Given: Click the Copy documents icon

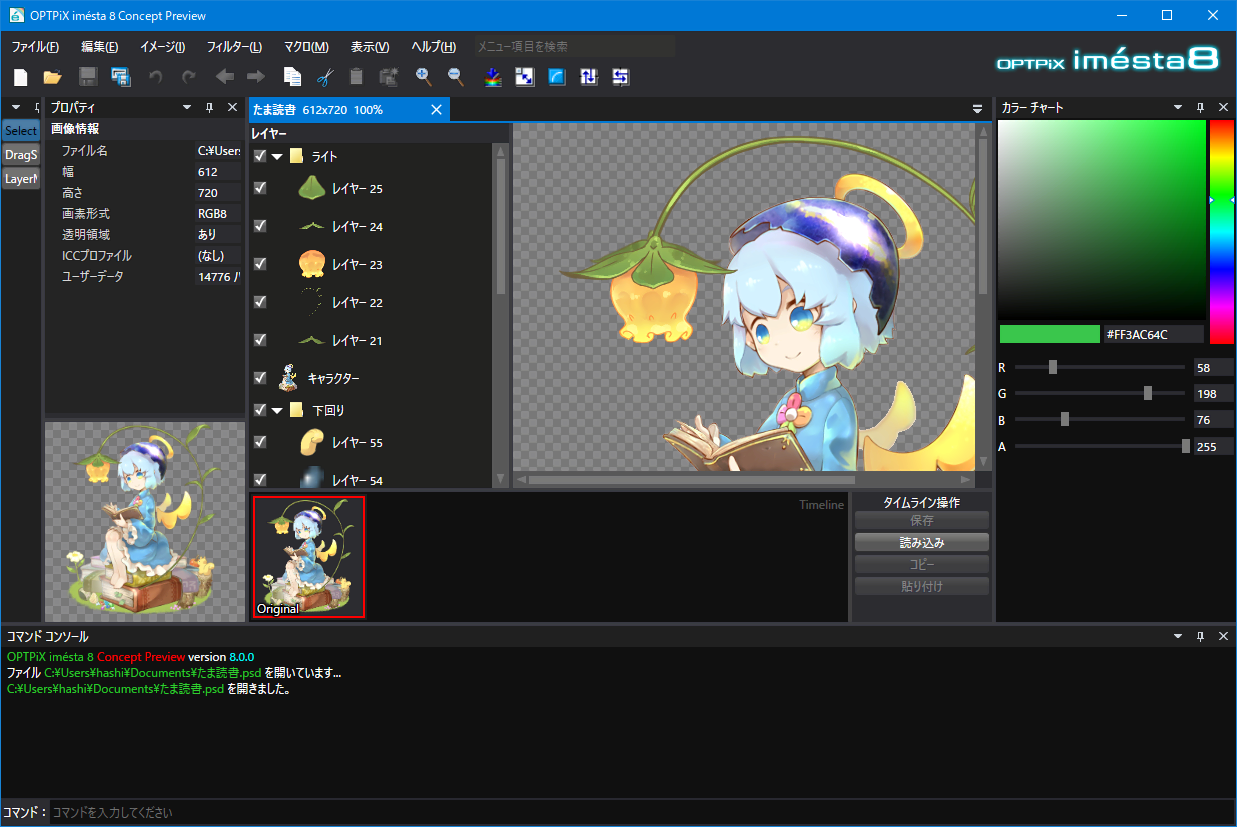Looking at the screenshot, I should (x=292, y=77).
